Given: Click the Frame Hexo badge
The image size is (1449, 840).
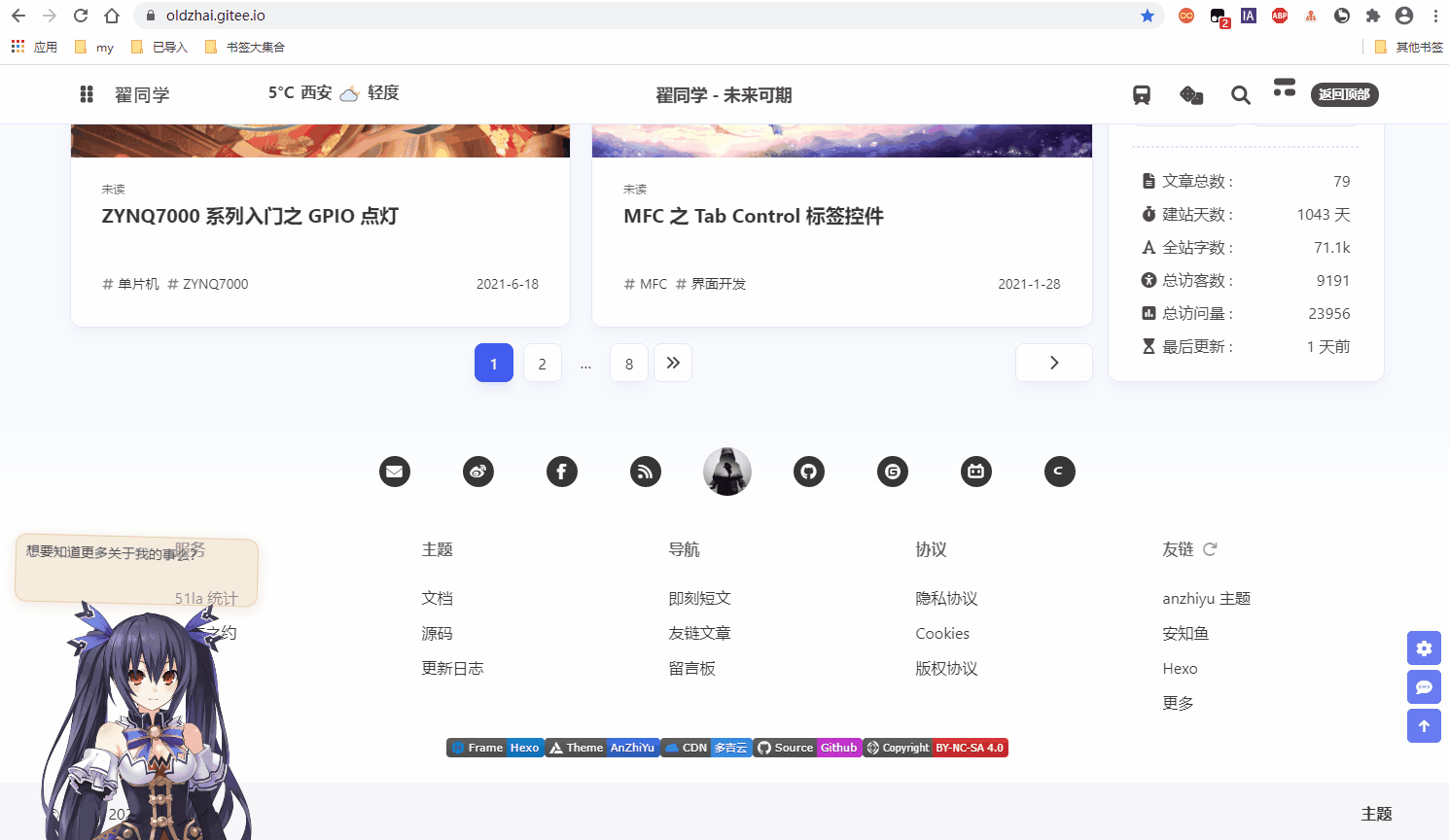Looking at the screenshot, I should [x=495, y=748].
